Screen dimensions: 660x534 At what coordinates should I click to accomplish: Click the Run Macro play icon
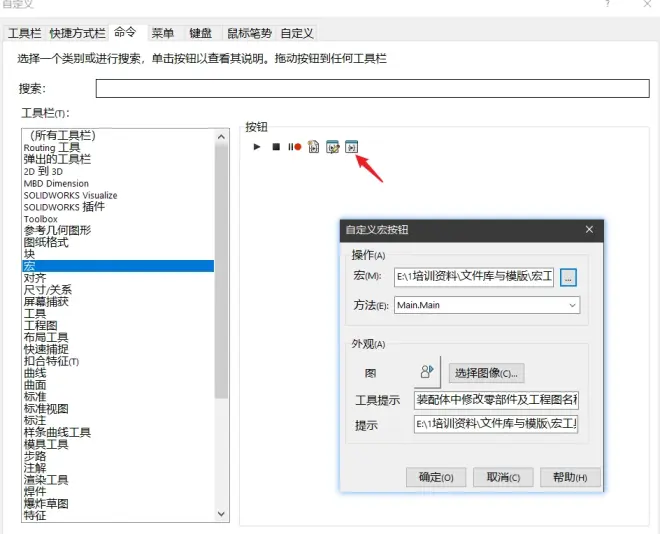[257, 147]
